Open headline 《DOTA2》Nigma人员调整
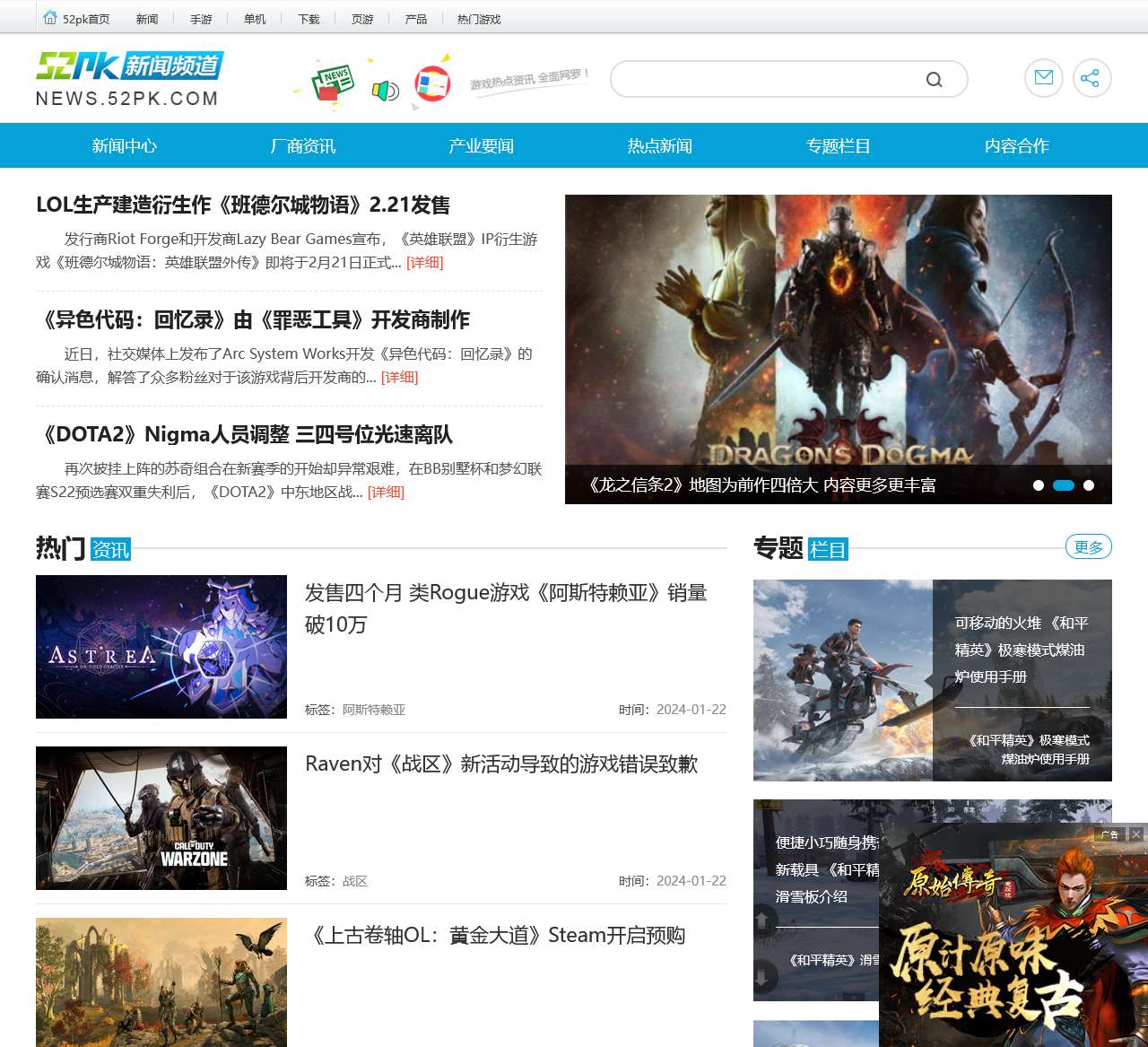1148x1047 pixels. [245, 434]
